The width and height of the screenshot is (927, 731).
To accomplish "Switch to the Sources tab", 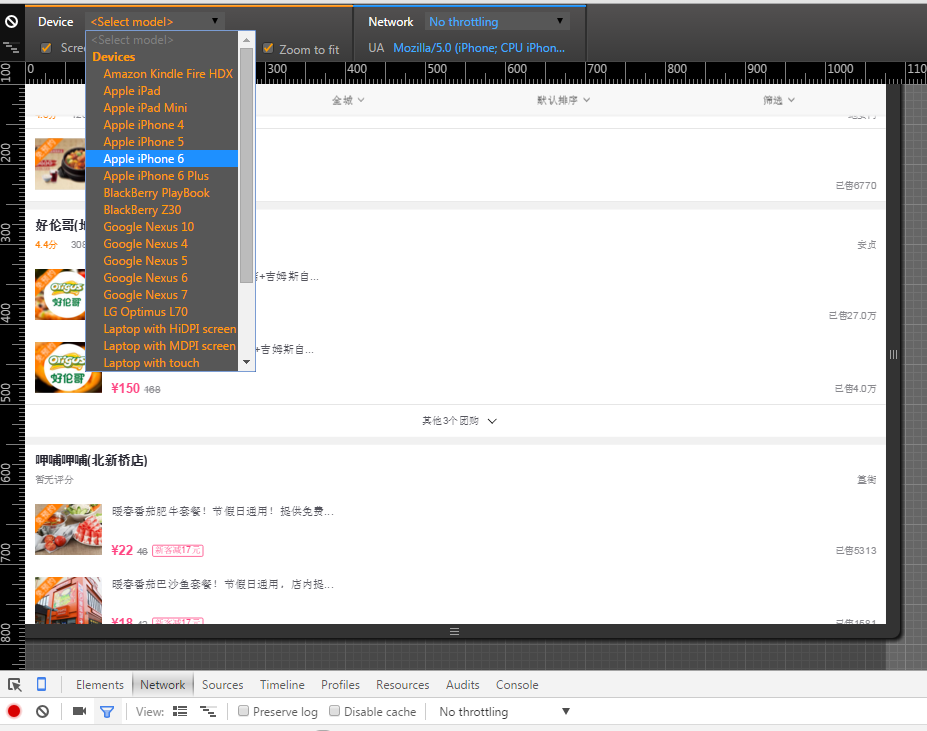I will coord(222,685).
